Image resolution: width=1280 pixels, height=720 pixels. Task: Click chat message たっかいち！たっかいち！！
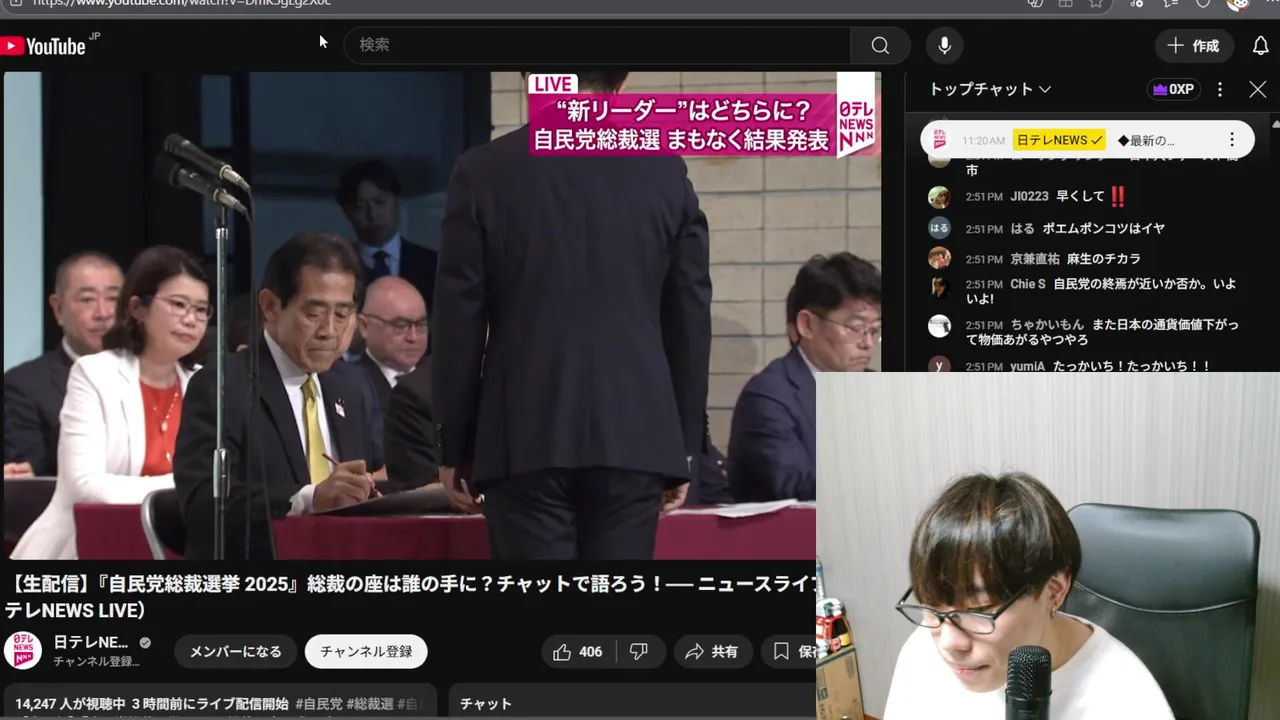(1131, 366)
